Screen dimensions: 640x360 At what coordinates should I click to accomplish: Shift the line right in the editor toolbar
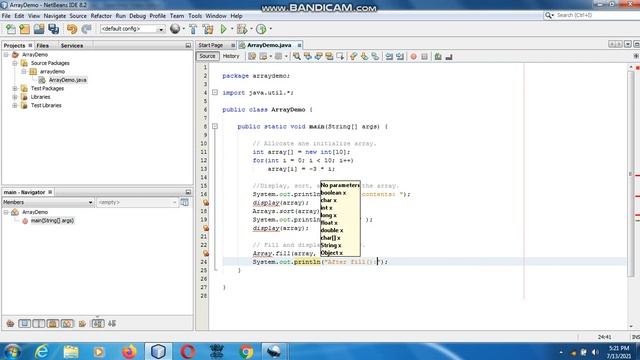(400, 57)
